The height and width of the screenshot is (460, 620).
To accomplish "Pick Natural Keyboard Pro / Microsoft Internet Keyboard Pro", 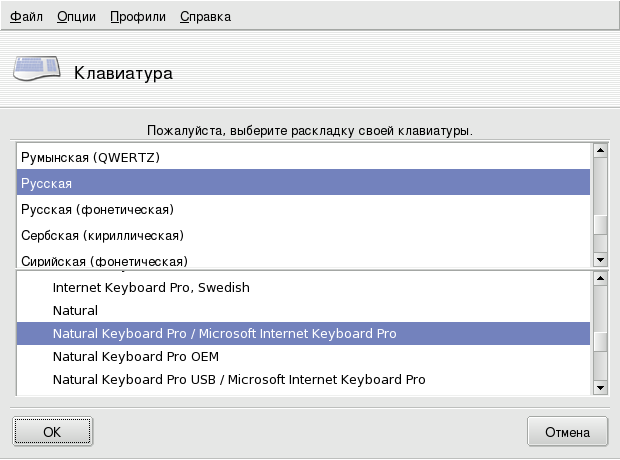I will (x=225, y=333).
